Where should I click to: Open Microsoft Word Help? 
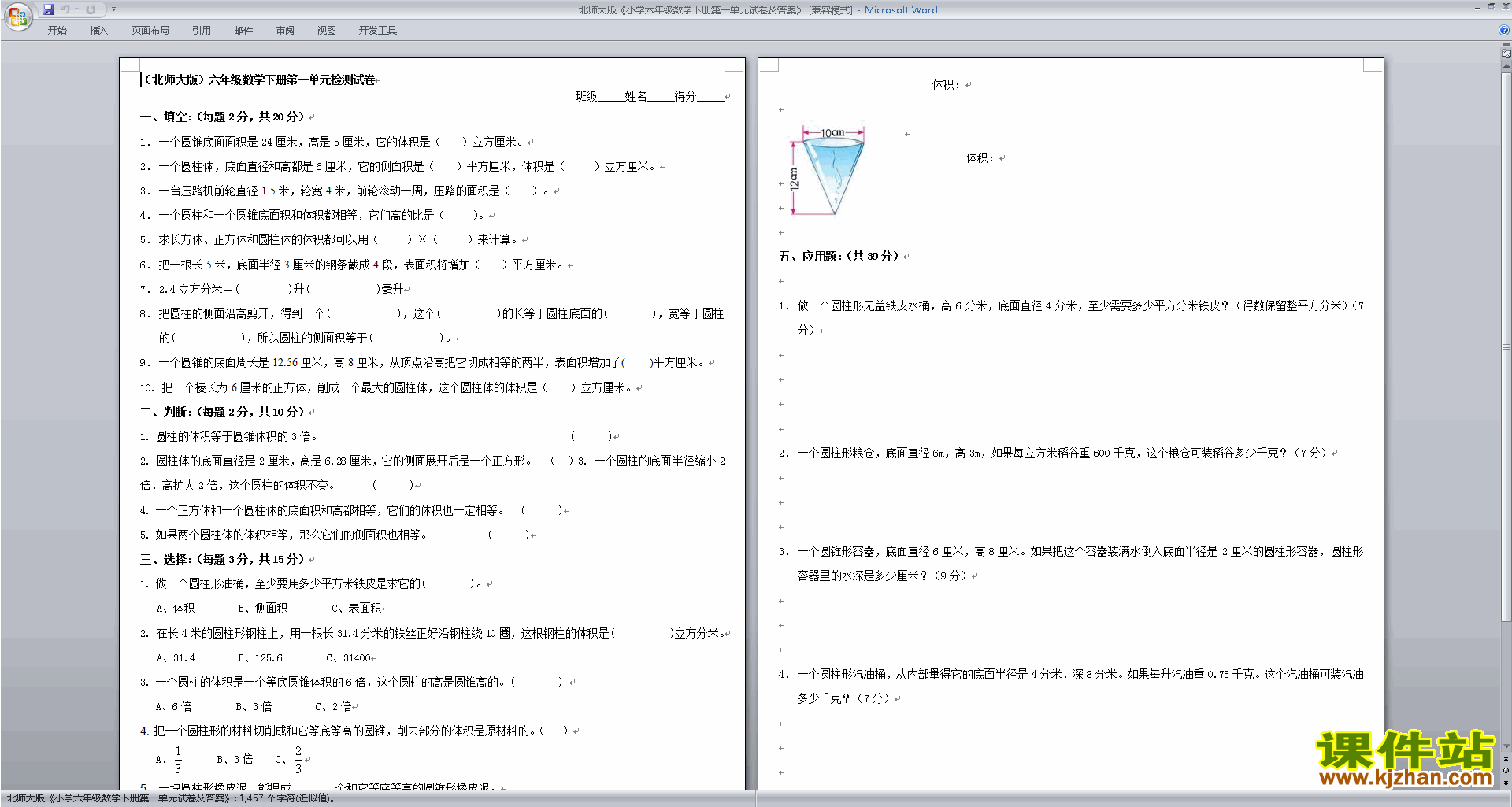pyautogui.click(x=1504, y=31)
